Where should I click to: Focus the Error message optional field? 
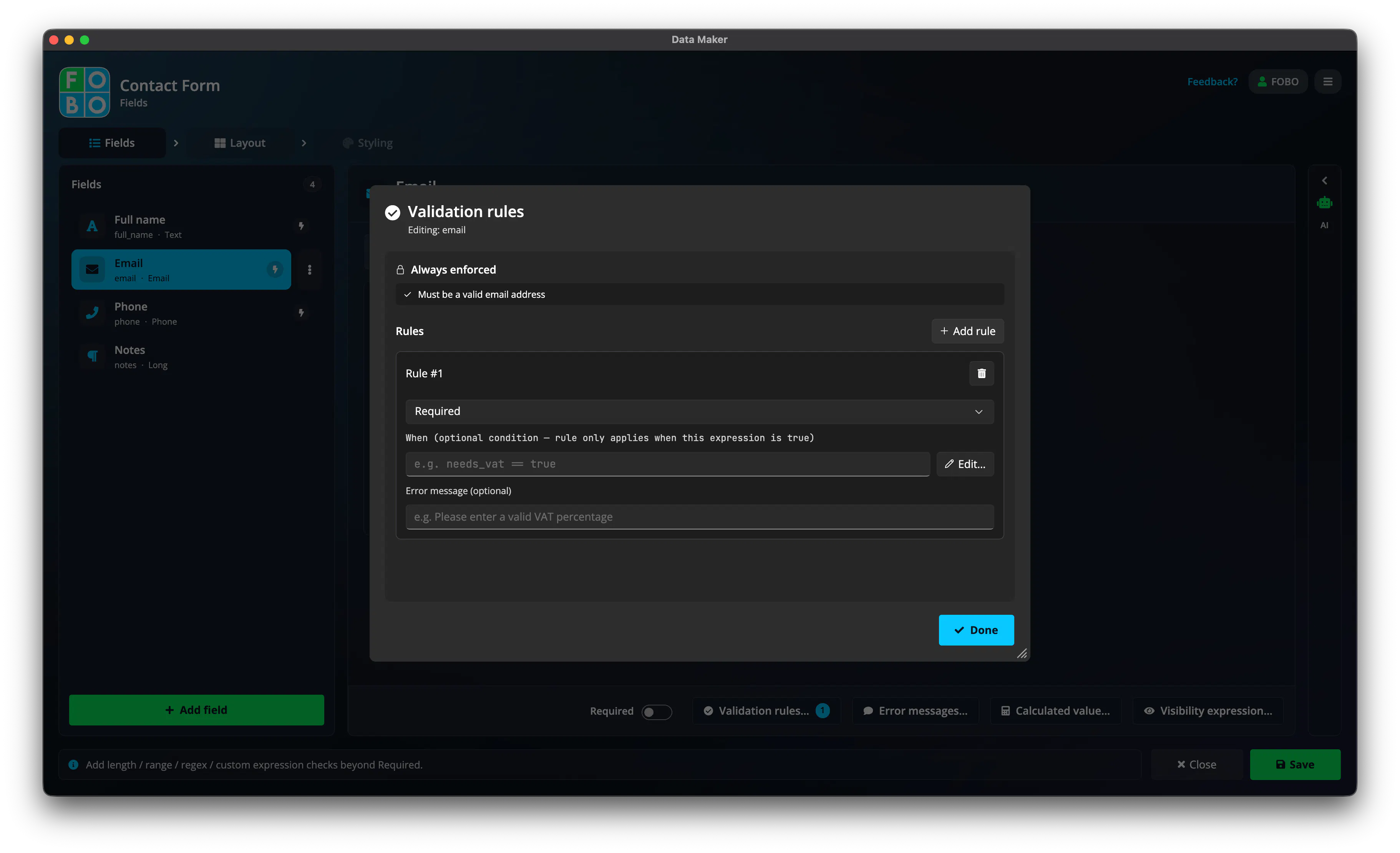coord(700,516)
